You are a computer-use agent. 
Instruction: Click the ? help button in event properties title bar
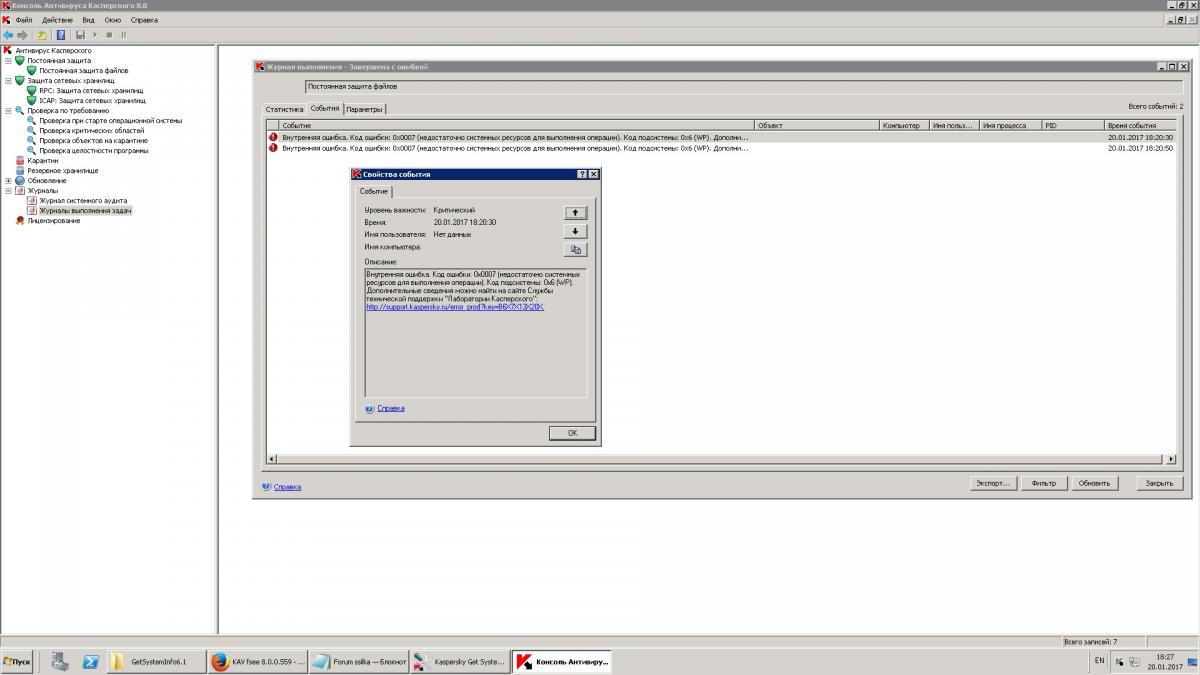[582, 174]
